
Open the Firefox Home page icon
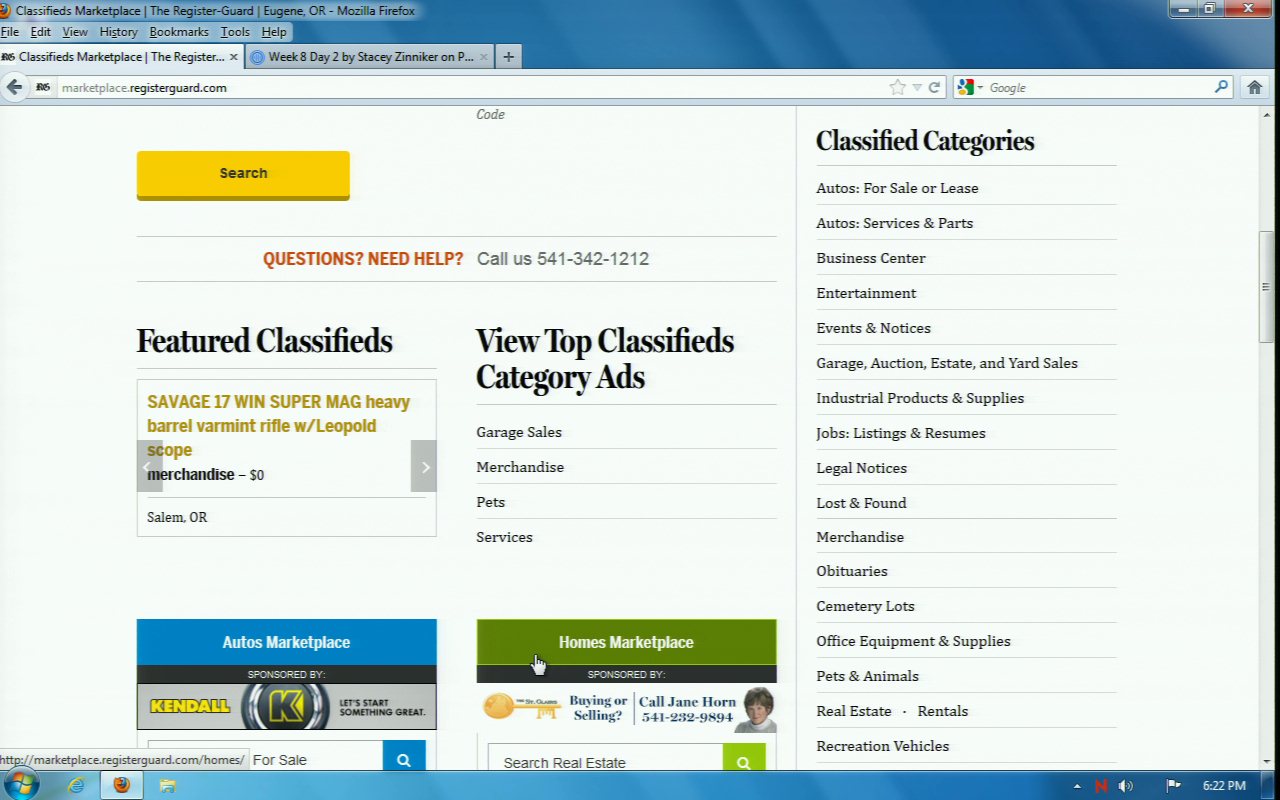point(1255,87)
